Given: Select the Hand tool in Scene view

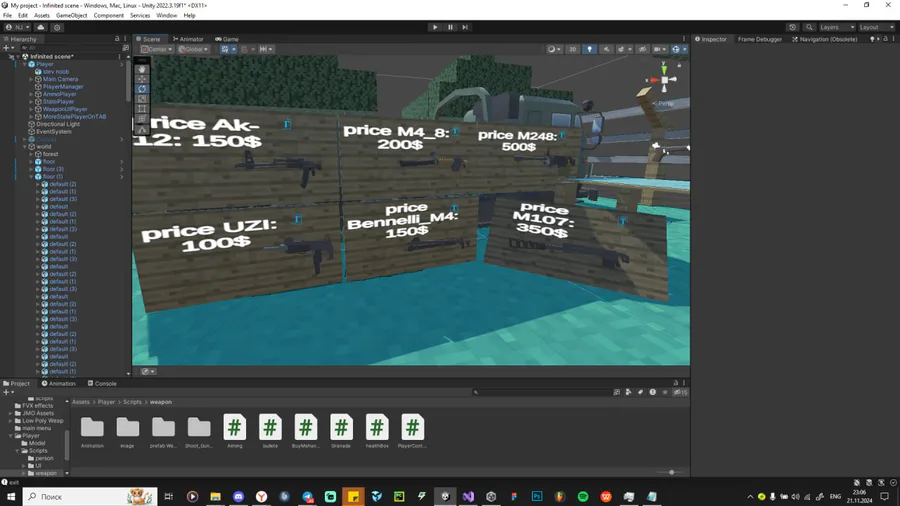Looking at the screenshot, I should tap(142, 69).
